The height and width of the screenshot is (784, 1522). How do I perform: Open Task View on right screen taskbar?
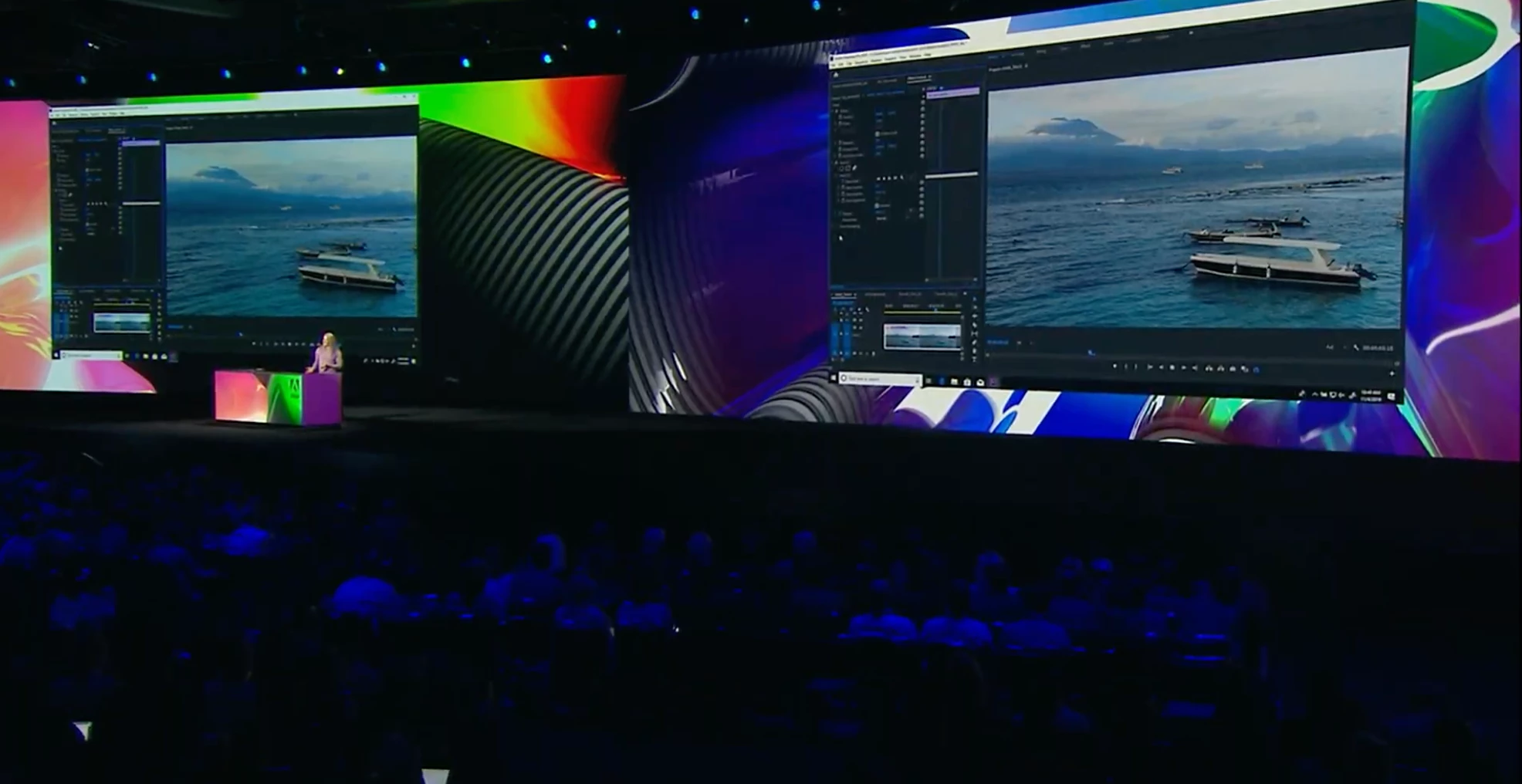(x=928, y=380)
